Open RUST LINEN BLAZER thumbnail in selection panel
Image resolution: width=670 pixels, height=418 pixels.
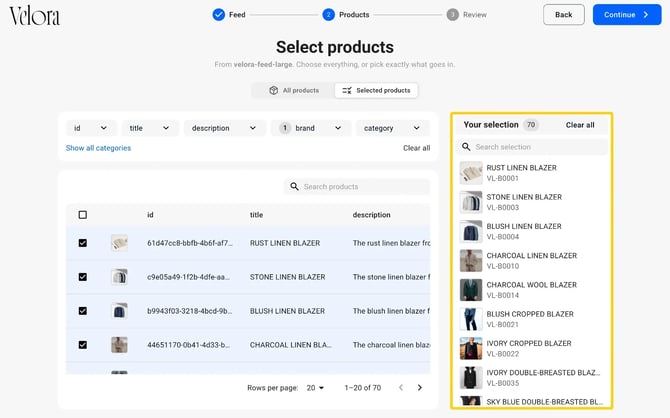(x=471, y=173)
